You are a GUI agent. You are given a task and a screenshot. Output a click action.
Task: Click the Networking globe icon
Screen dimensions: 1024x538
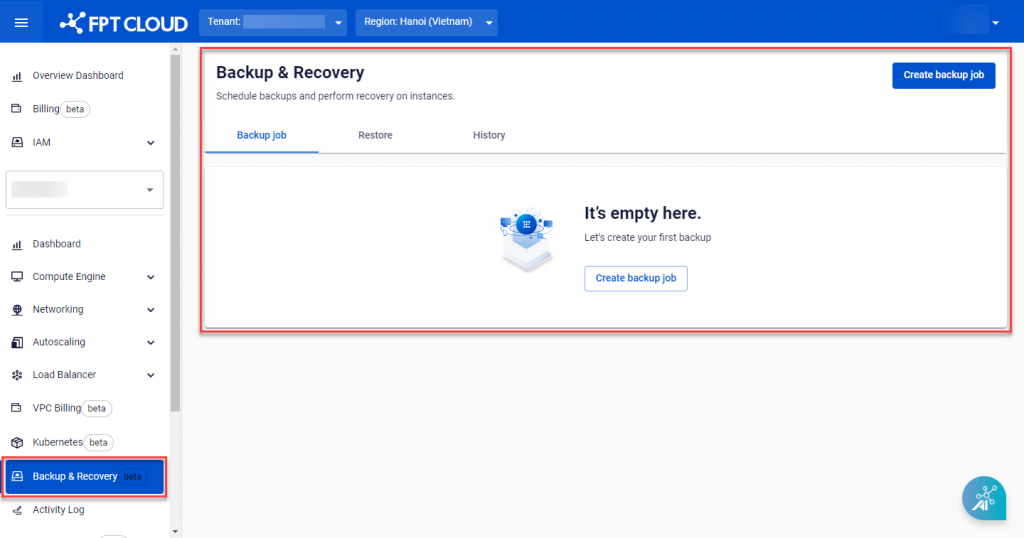click(17, 310)
